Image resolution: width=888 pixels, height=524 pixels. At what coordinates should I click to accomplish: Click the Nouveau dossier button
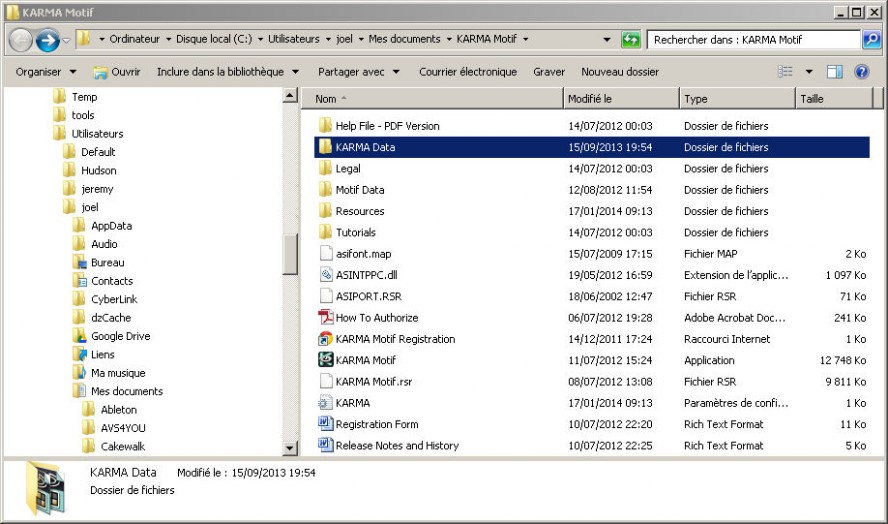click(619, 72)
